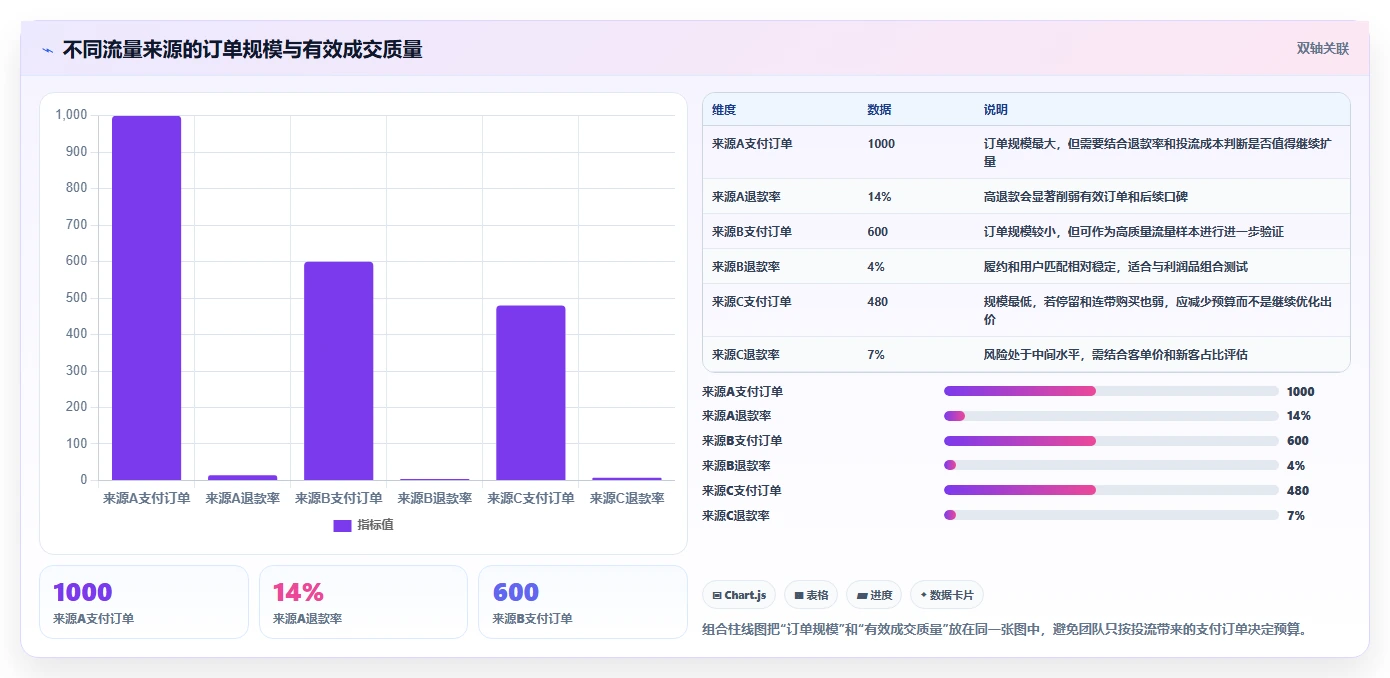1390x678 pixels.
Task: Click progress value 480 beside 来源C支付订单
Action: coord(1298,490)
